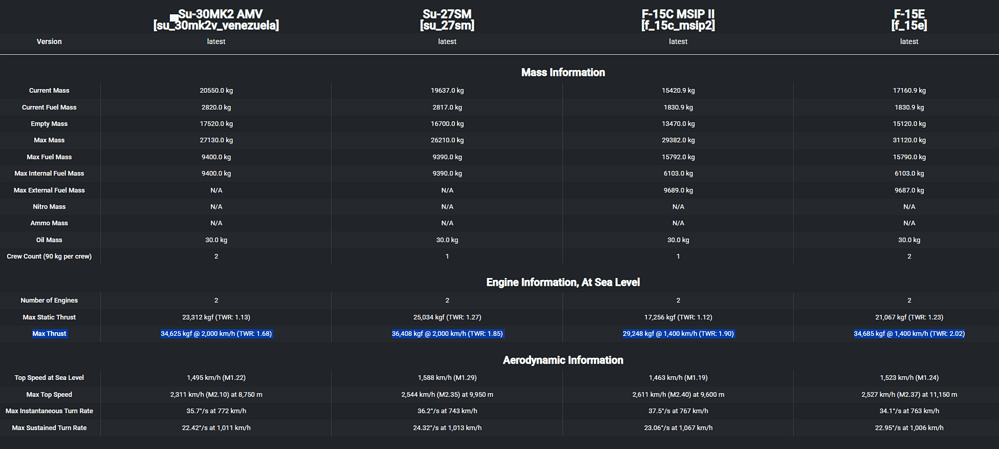Click the Ammo Mass row label
The image size is (999, 449).
pos(49,223)
